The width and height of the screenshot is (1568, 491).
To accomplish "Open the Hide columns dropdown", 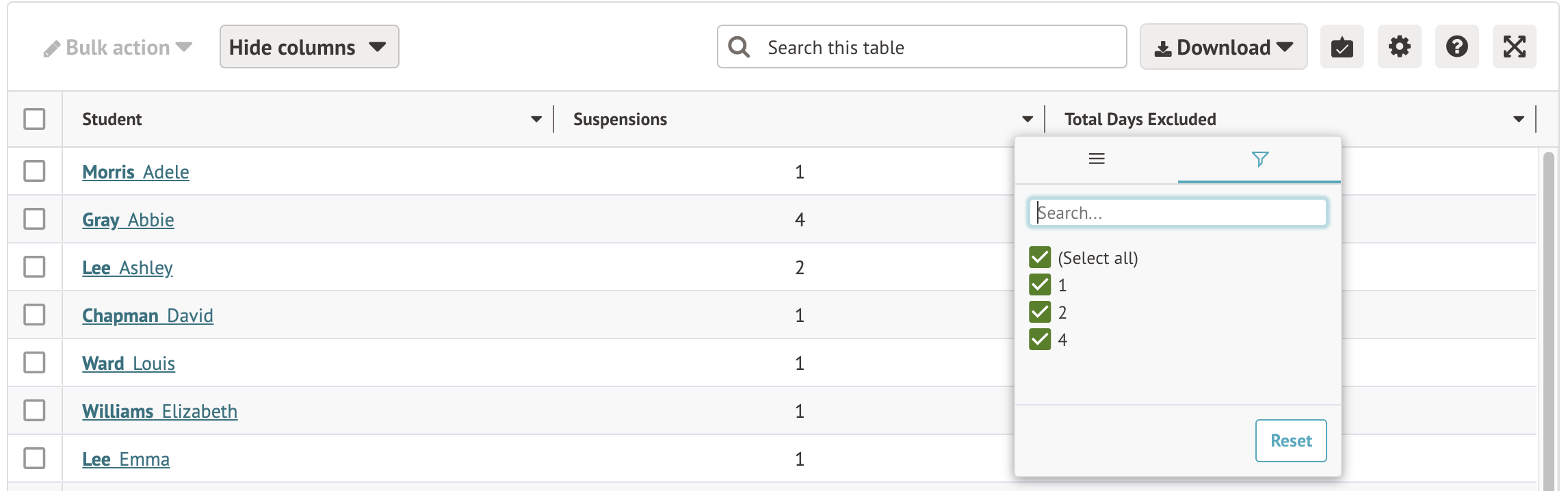I will pyautogui.click(x=309, y=47).
